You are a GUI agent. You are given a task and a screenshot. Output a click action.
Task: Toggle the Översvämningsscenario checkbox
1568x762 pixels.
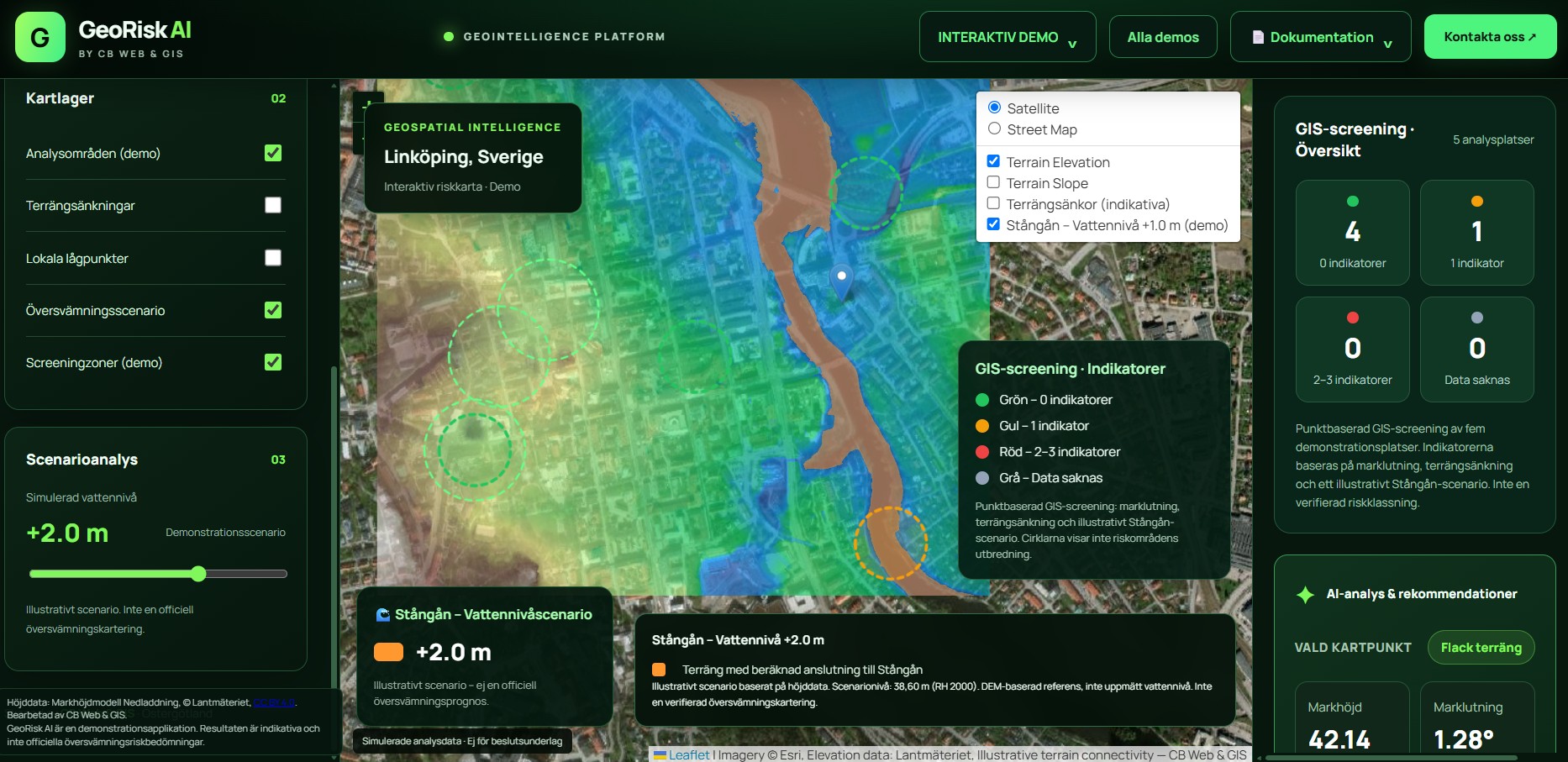pyautogui.click(x=273, y=310)
